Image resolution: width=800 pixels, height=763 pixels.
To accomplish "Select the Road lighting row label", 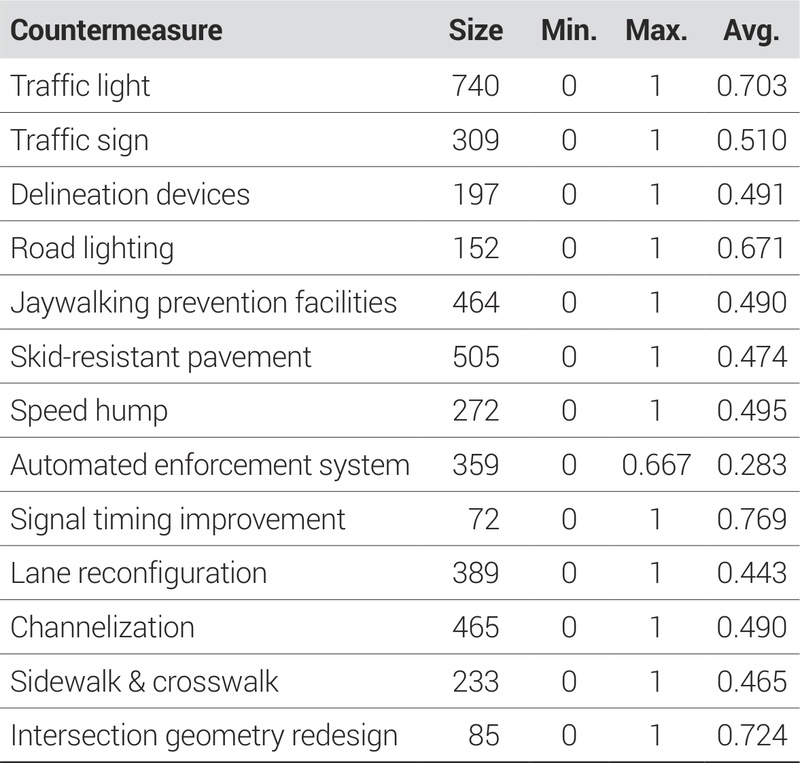I will tap(92, 248).
